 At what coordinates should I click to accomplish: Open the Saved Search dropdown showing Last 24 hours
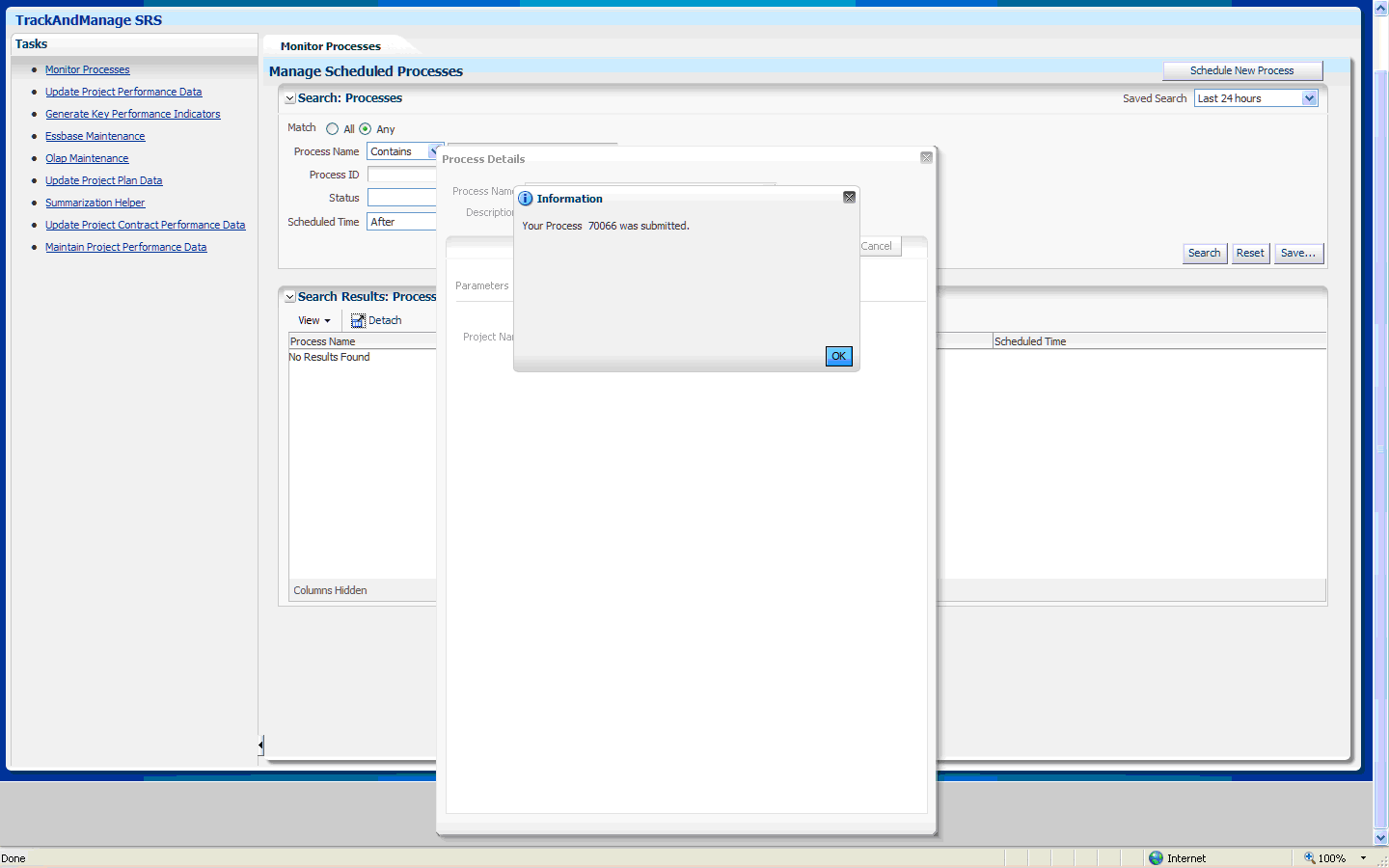tap(1309, 97)
